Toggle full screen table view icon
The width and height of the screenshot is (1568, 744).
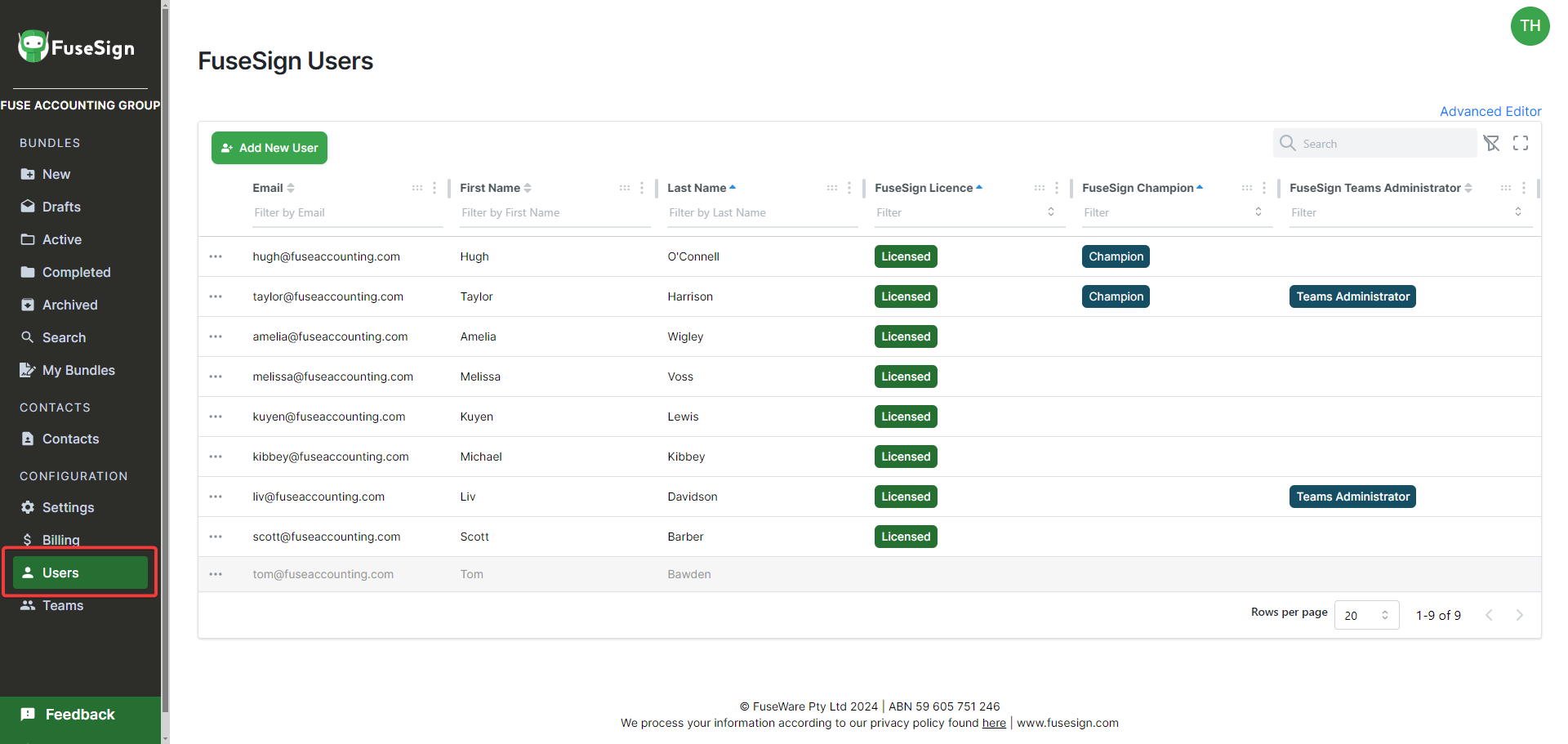(1520, 144)
